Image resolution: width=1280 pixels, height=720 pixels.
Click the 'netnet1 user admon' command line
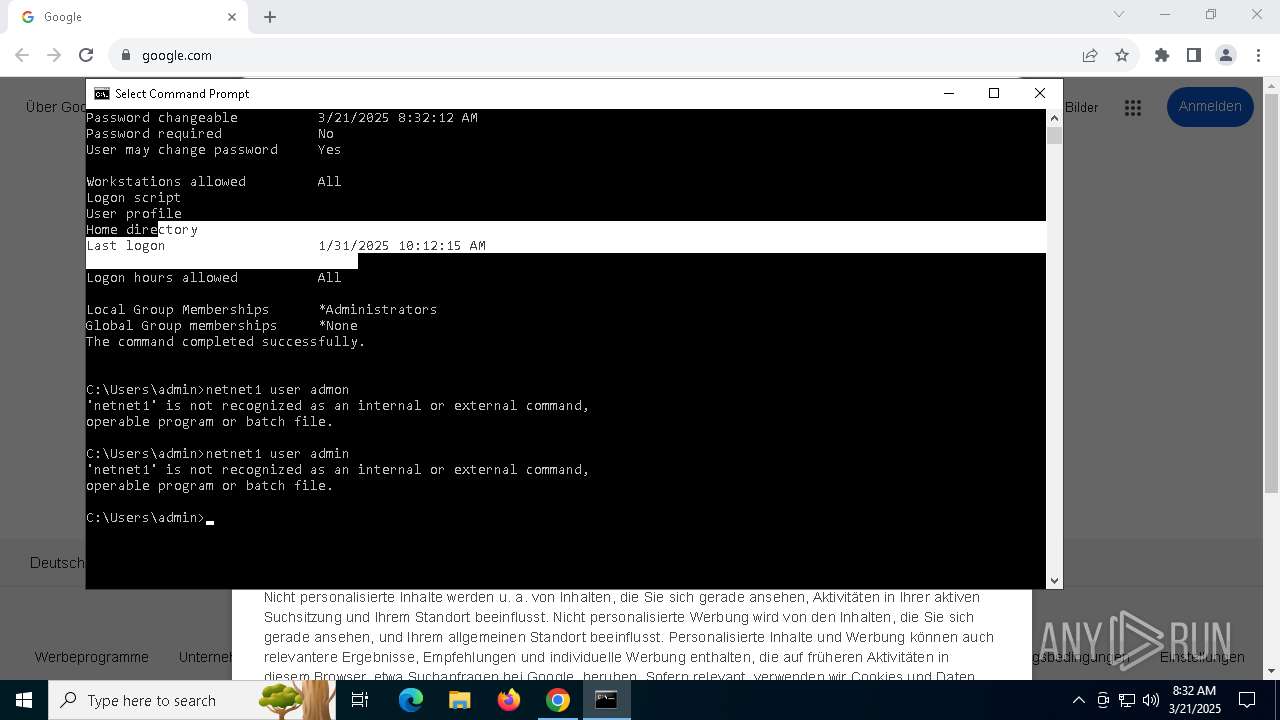218,390
